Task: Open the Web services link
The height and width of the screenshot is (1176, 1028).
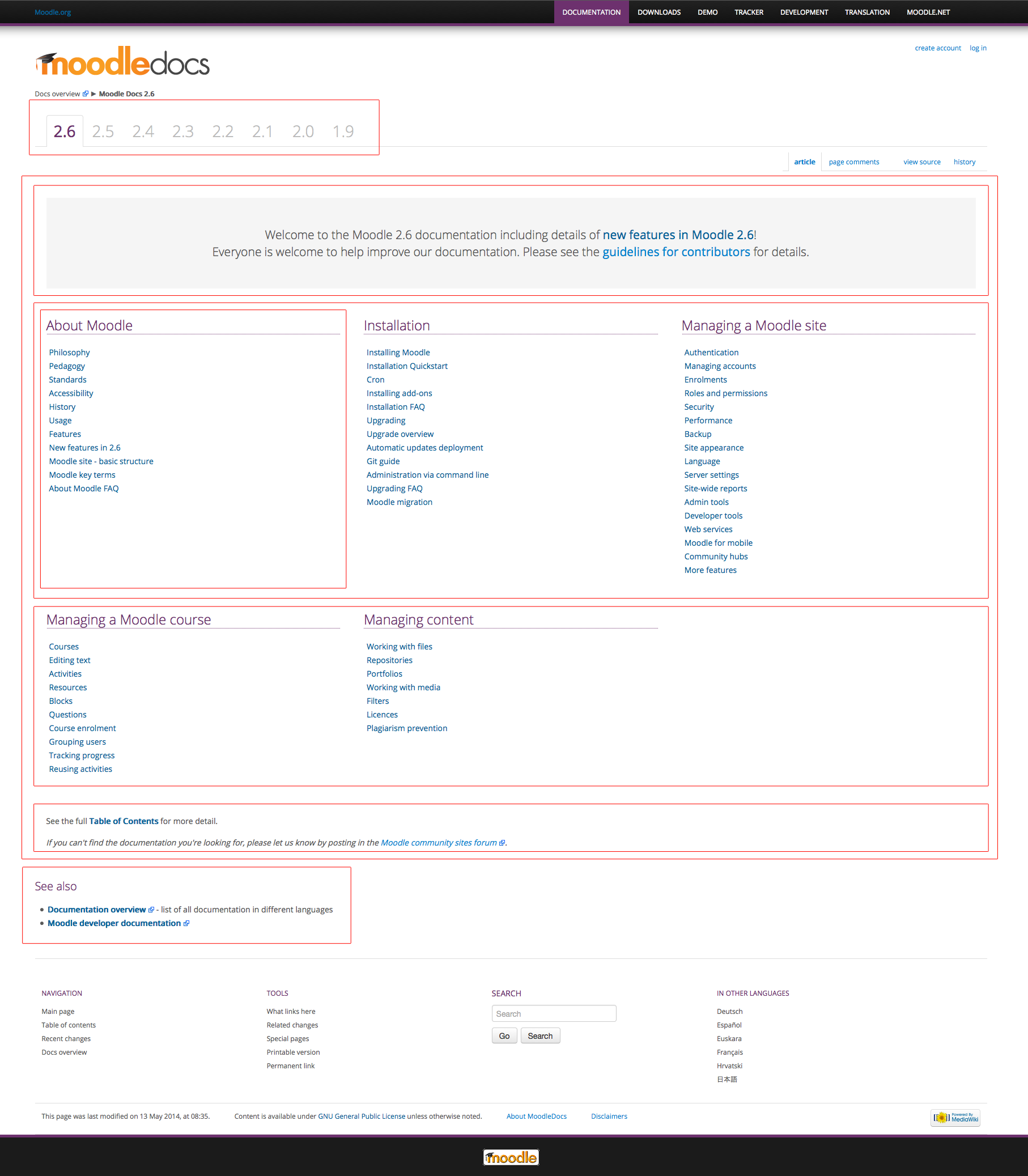Action: 708,529
